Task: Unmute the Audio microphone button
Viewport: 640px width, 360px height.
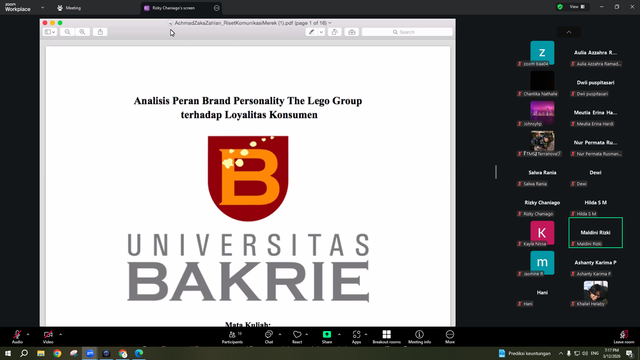Action: pyautogui.click(x=17, y=337)
